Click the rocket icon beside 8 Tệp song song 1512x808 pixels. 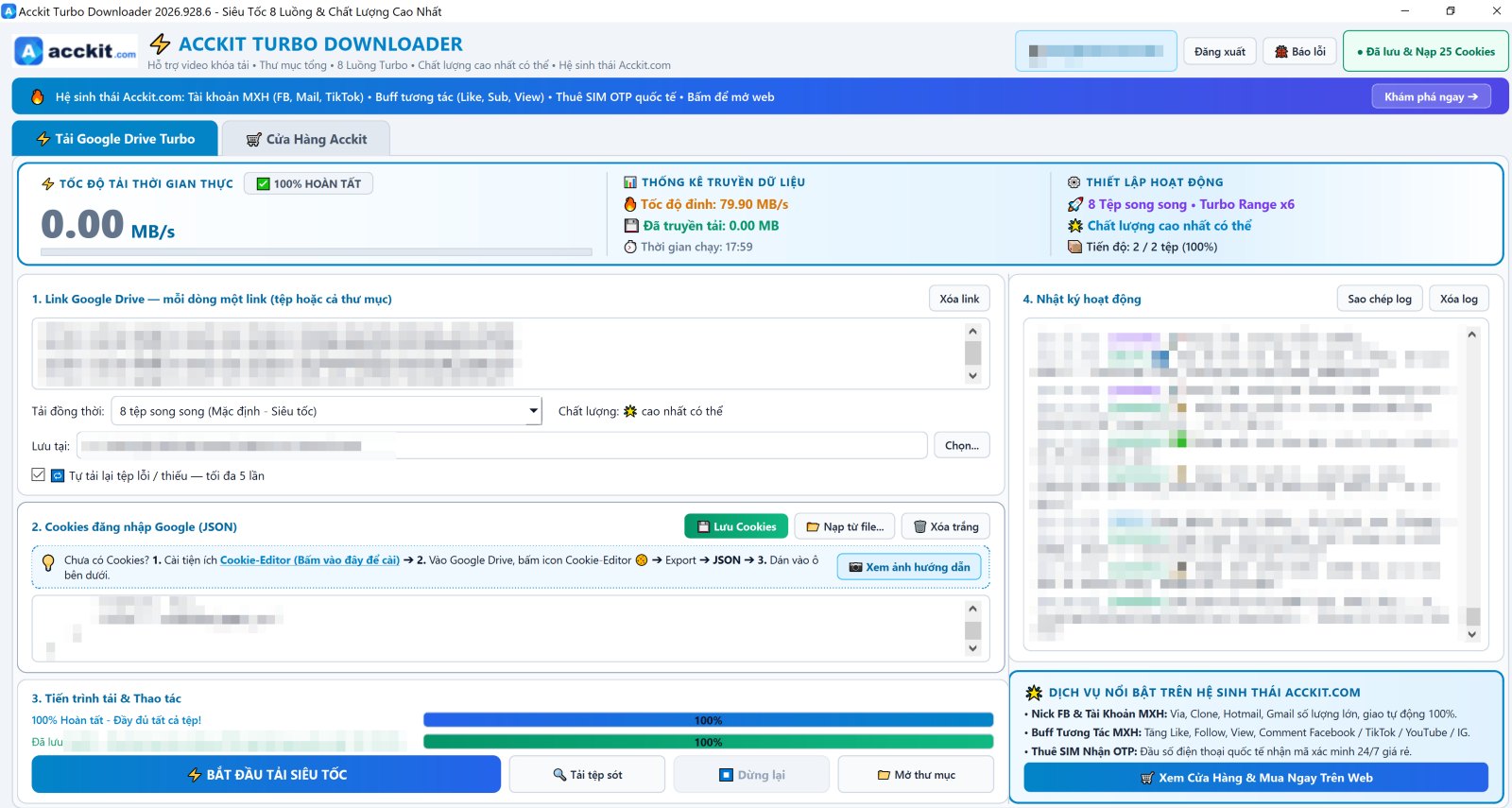pos(1074,204)
